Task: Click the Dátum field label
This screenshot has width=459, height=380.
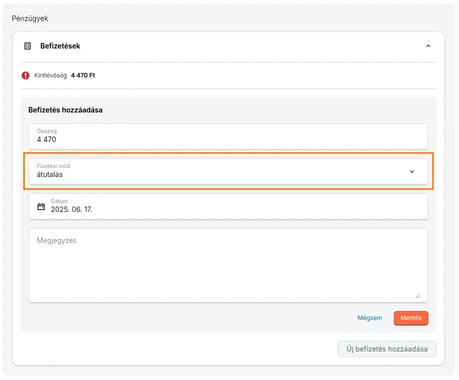Action: point(59,201)
